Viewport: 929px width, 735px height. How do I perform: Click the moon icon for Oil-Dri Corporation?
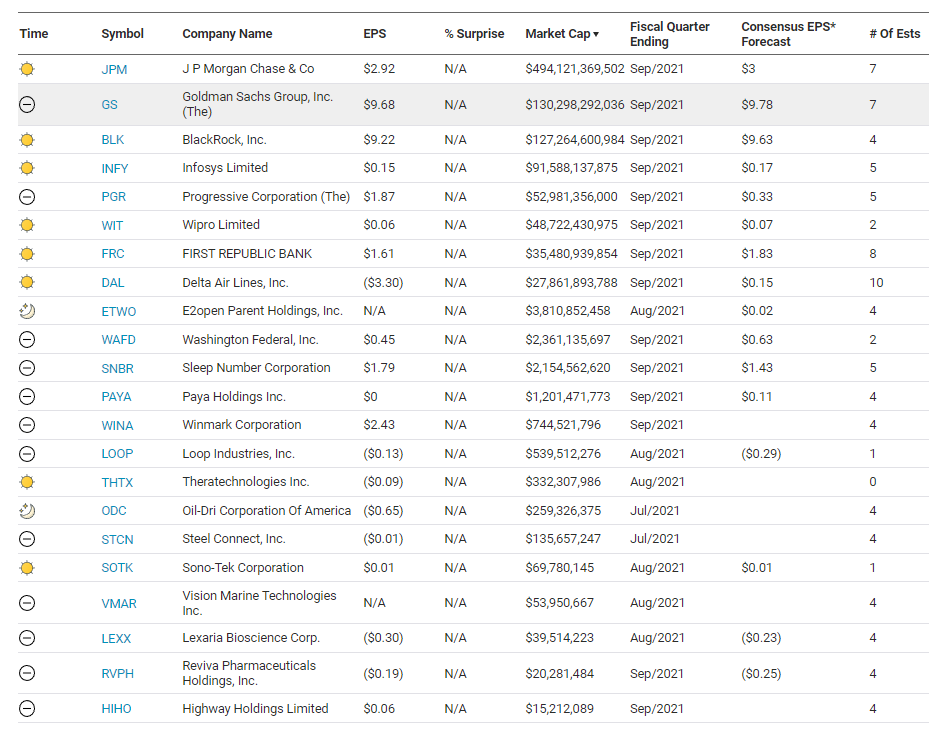pos(27,511)
